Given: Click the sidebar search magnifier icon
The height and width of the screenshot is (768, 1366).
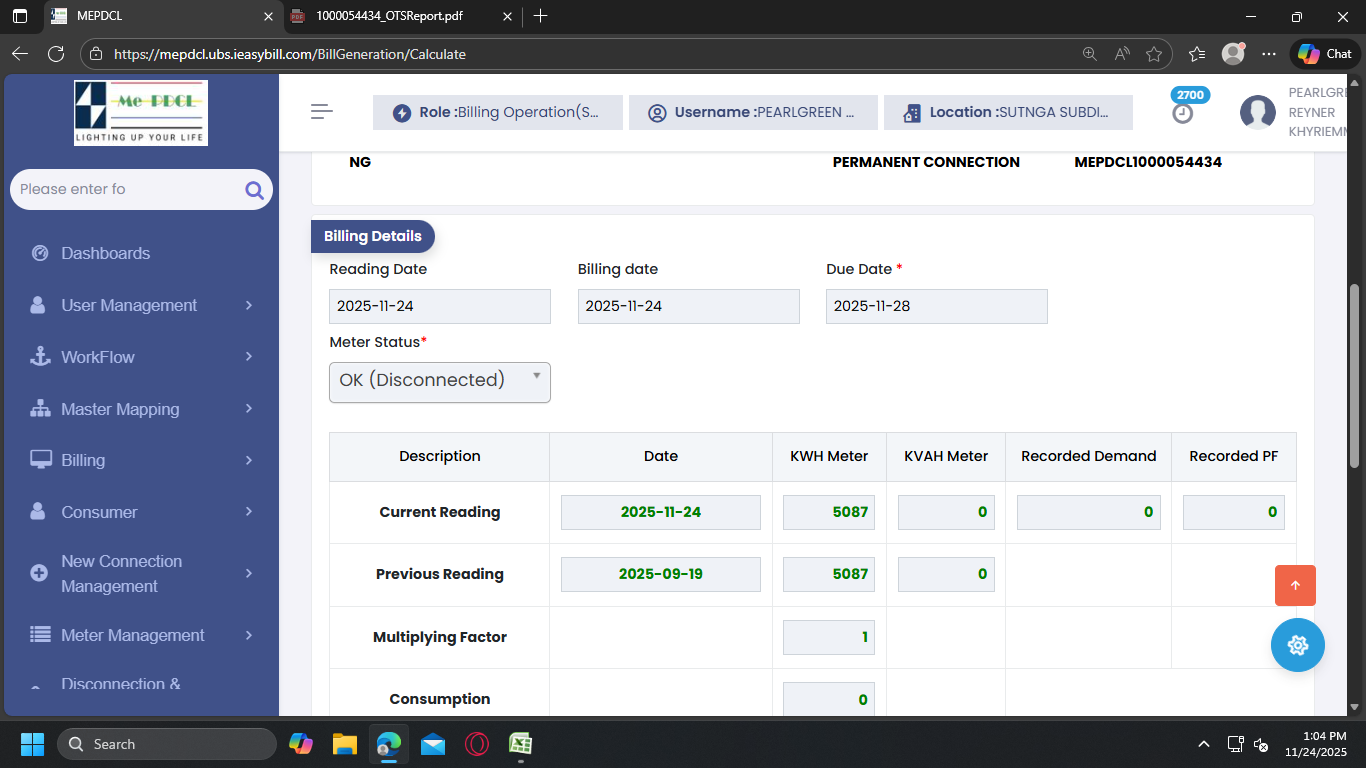Looking at the screenshot, I should pyautogui.click(x=254, y=190).
